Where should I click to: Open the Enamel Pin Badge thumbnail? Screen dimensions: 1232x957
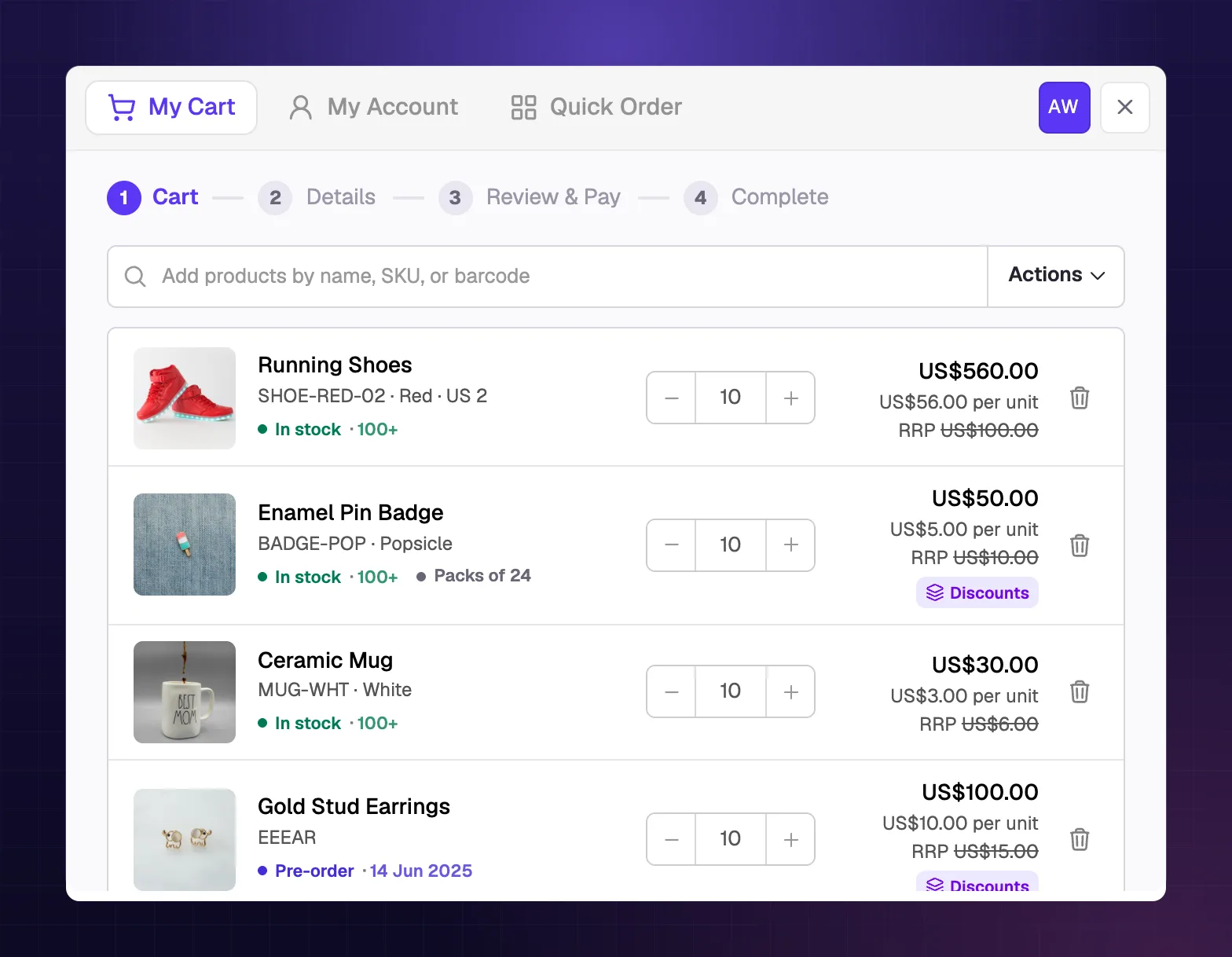185,544
